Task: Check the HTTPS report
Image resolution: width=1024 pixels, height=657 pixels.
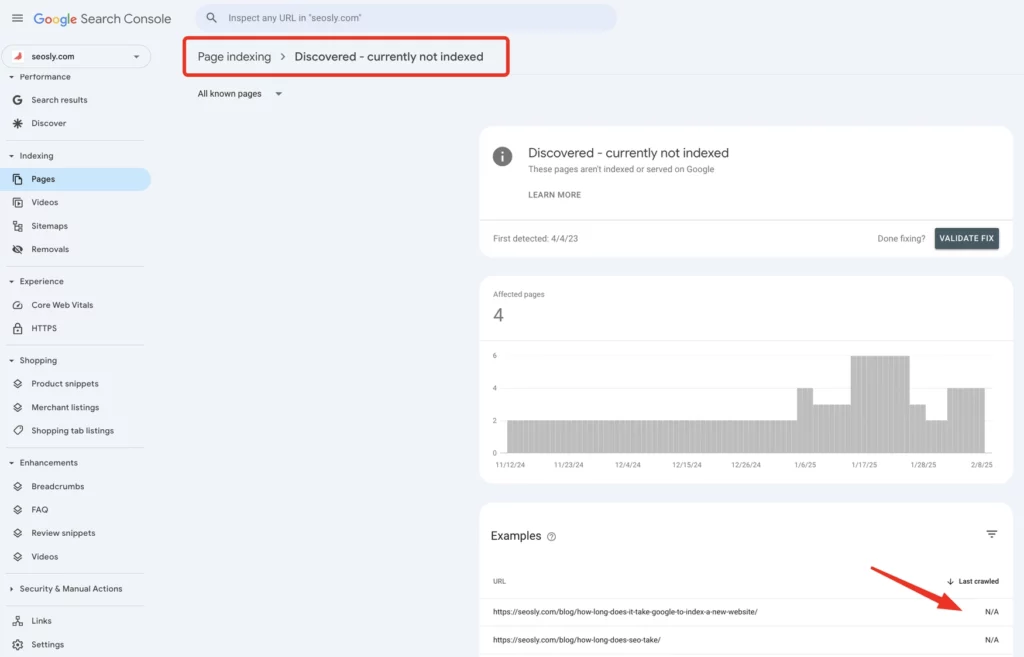Action: 46,327
